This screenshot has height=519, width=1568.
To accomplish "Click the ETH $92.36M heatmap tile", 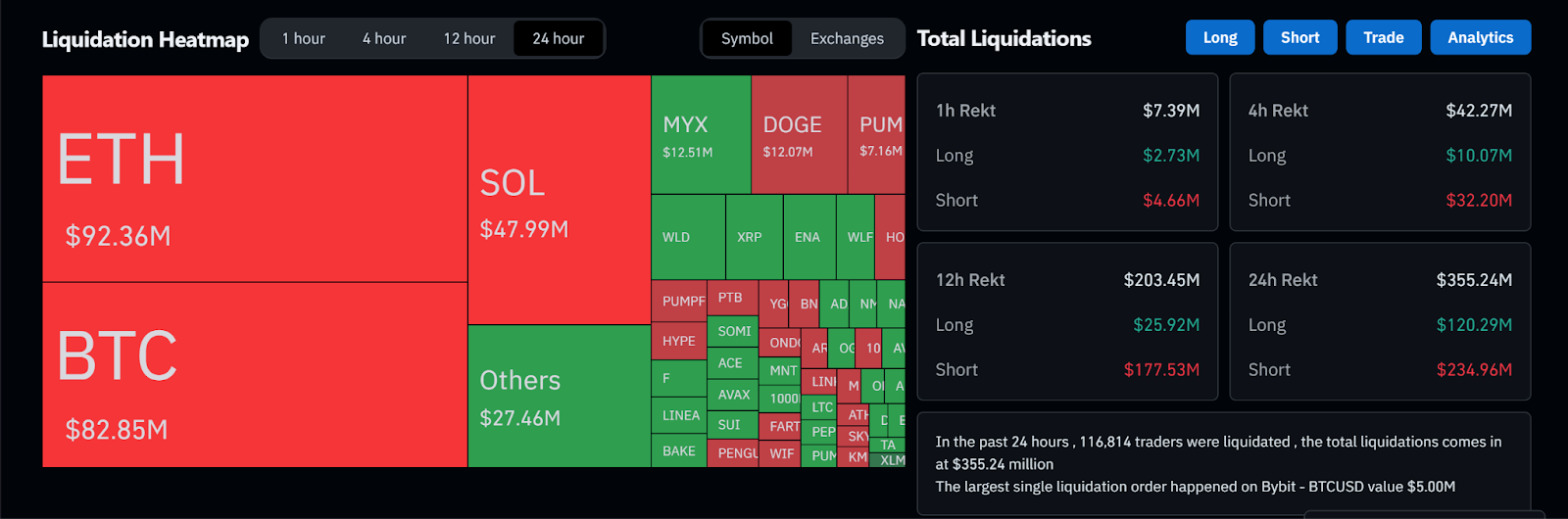I will click(255, 178).
